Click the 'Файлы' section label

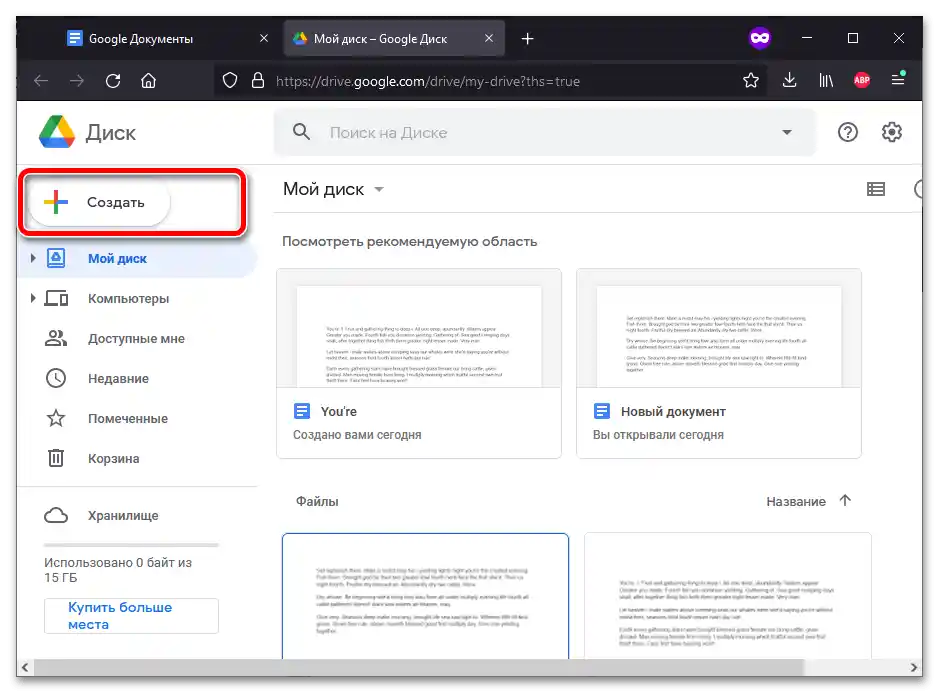click(x=317, y=501)
